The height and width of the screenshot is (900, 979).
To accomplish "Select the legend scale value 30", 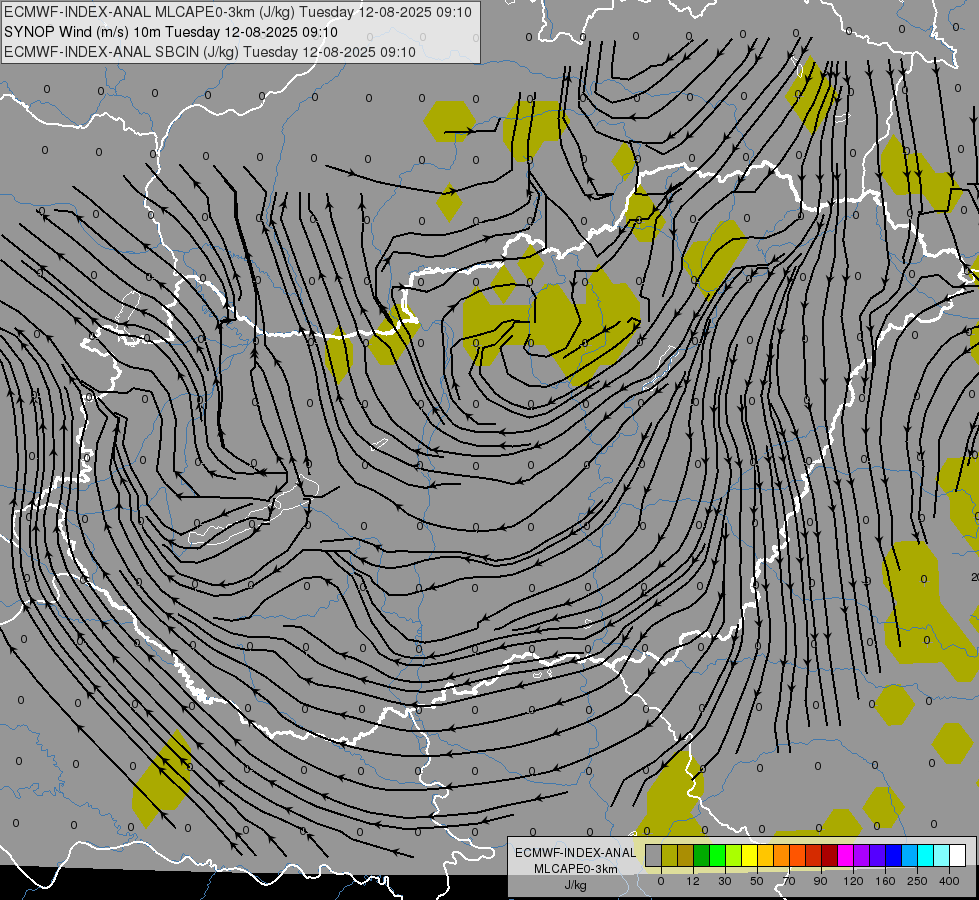I will click(x=725, y=881).
